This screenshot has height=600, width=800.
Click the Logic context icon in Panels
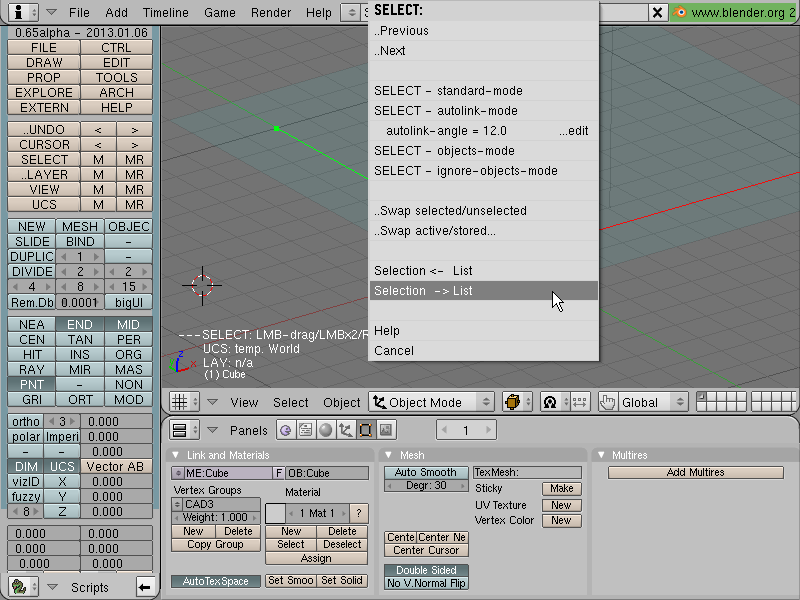[285, 430]
